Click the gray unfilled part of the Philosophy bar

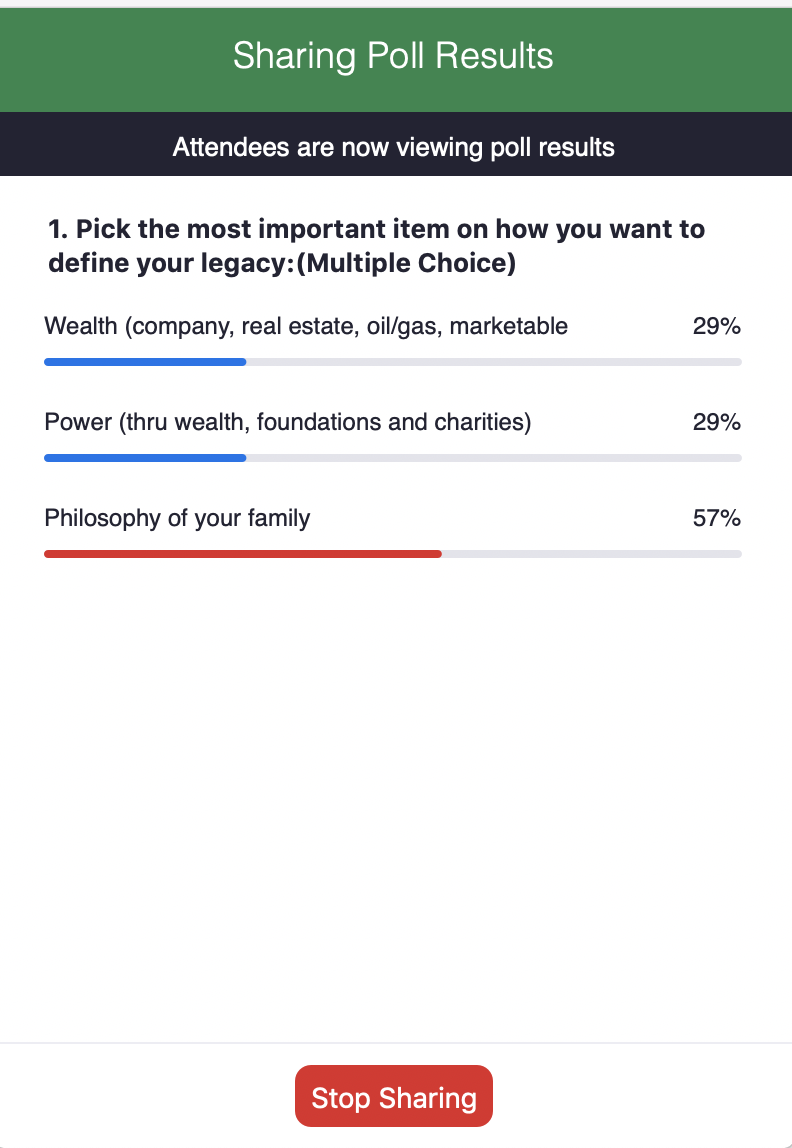592,553
